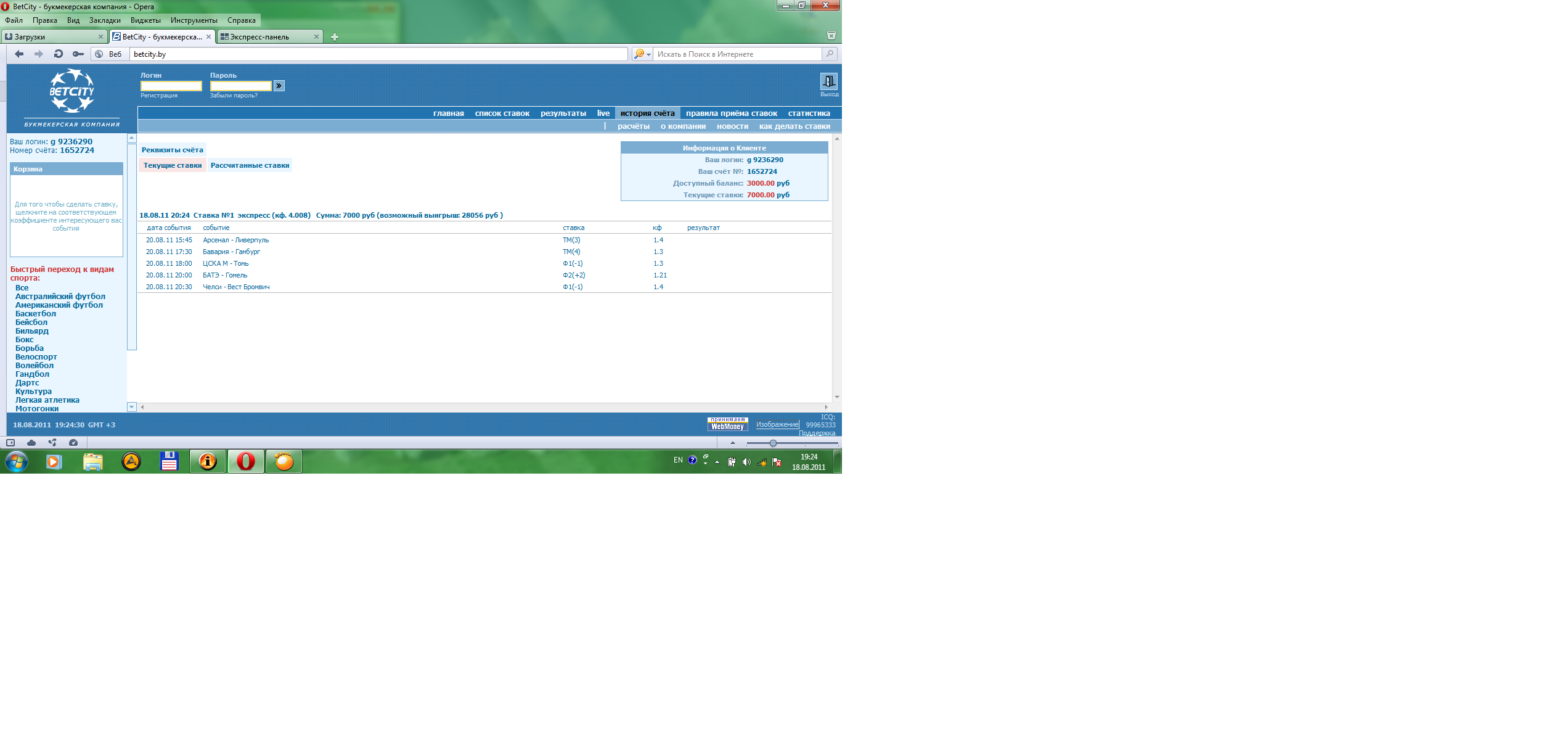Click the Opera Link cloud icon
This screenshot has width=1568, height=740.
click(31, 443)
